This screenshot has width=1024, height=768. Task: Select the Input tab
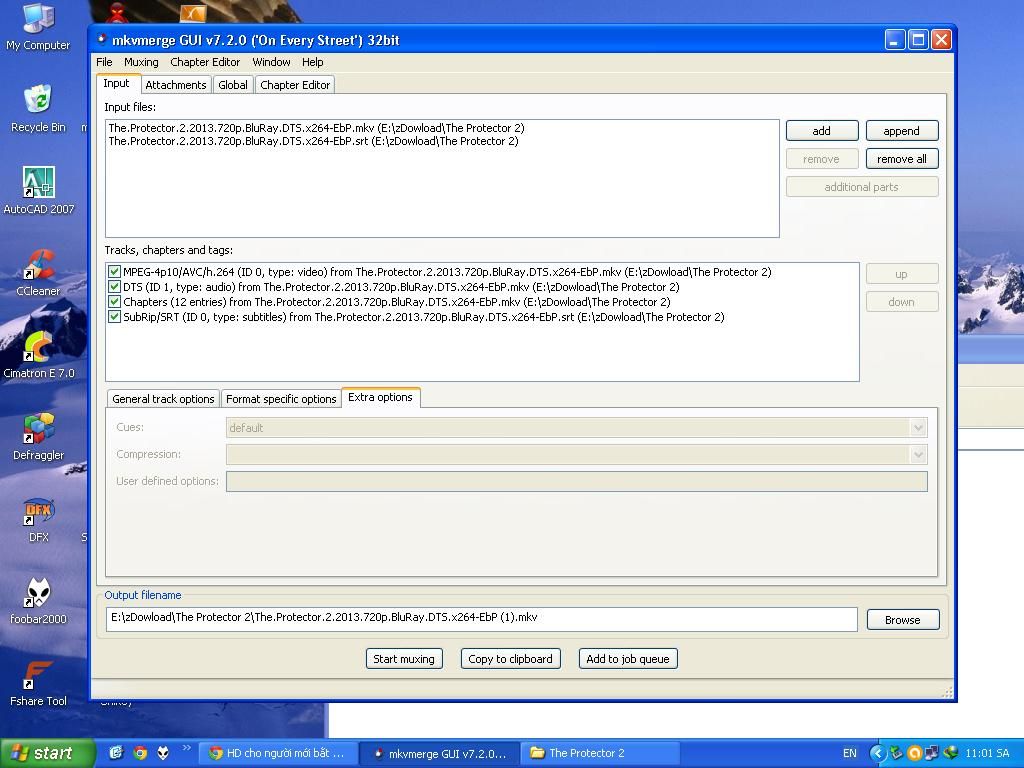[x=116, y=84]
